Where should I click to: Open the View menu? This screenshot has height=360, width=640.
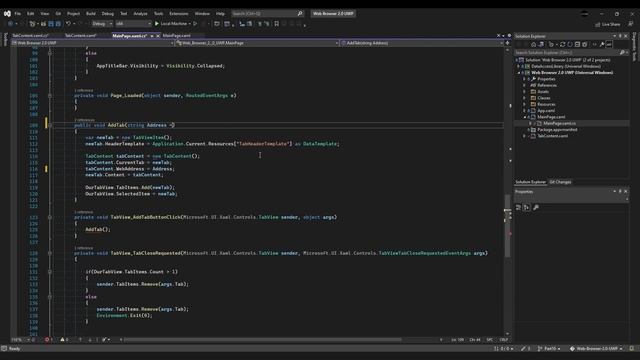(44, 13)
